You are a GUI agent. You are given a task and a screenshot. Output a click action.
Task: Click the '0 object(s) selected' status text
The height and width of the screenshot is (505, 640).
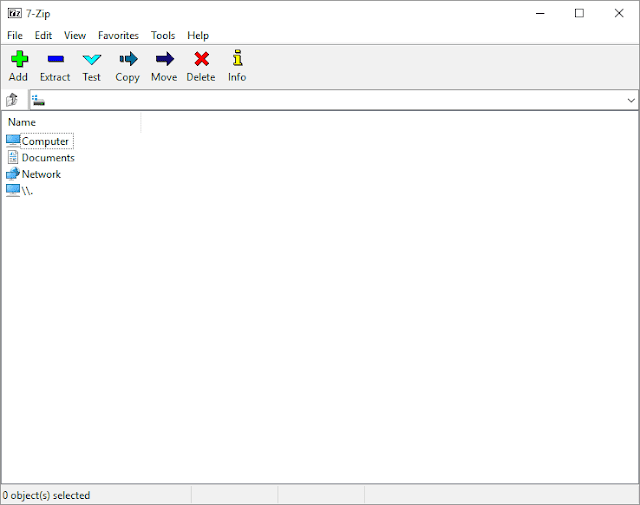click(x=46, y=495)
